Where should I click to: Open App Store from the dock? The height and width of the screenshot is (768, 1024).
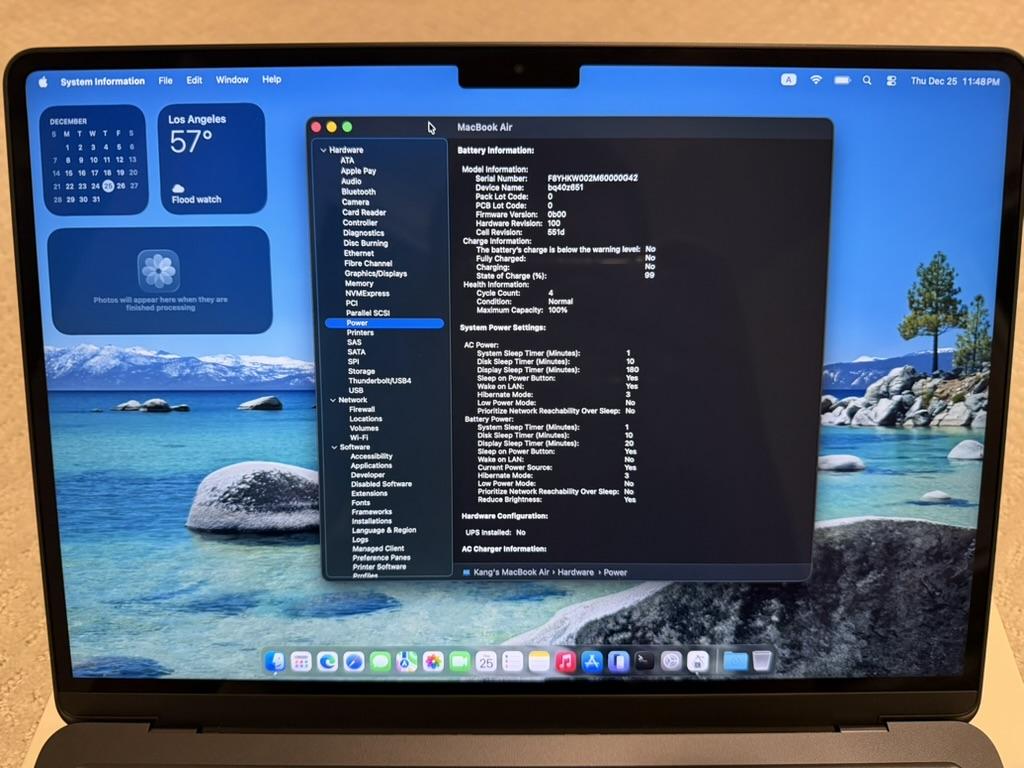[592, 662]
